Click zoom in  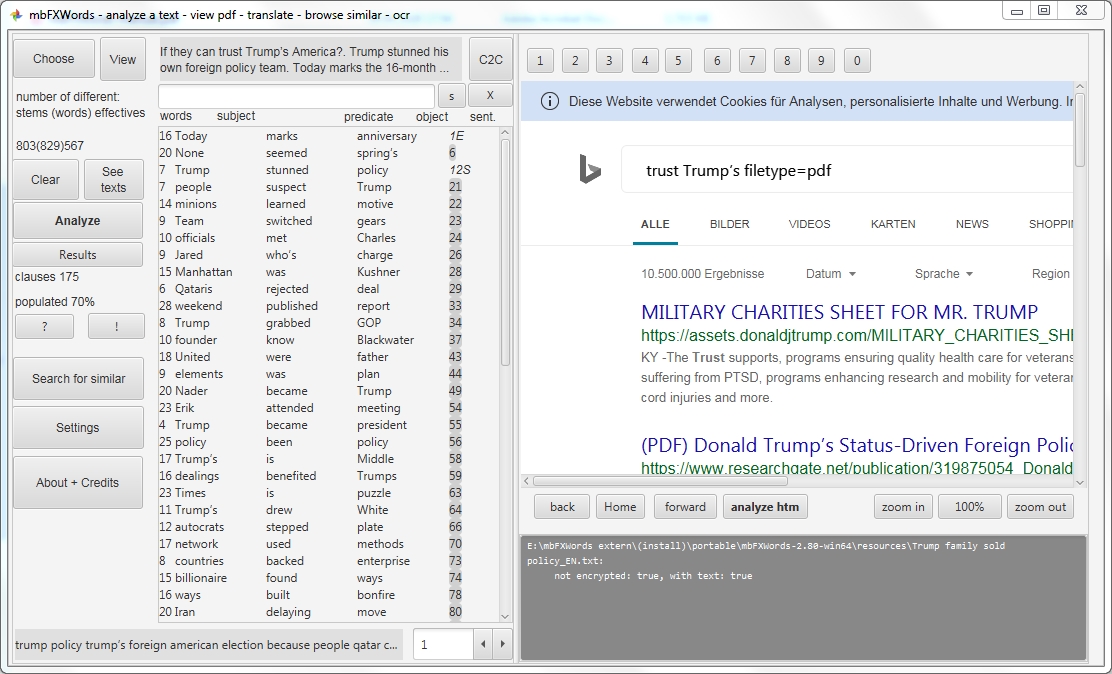[x=903, y=507]
